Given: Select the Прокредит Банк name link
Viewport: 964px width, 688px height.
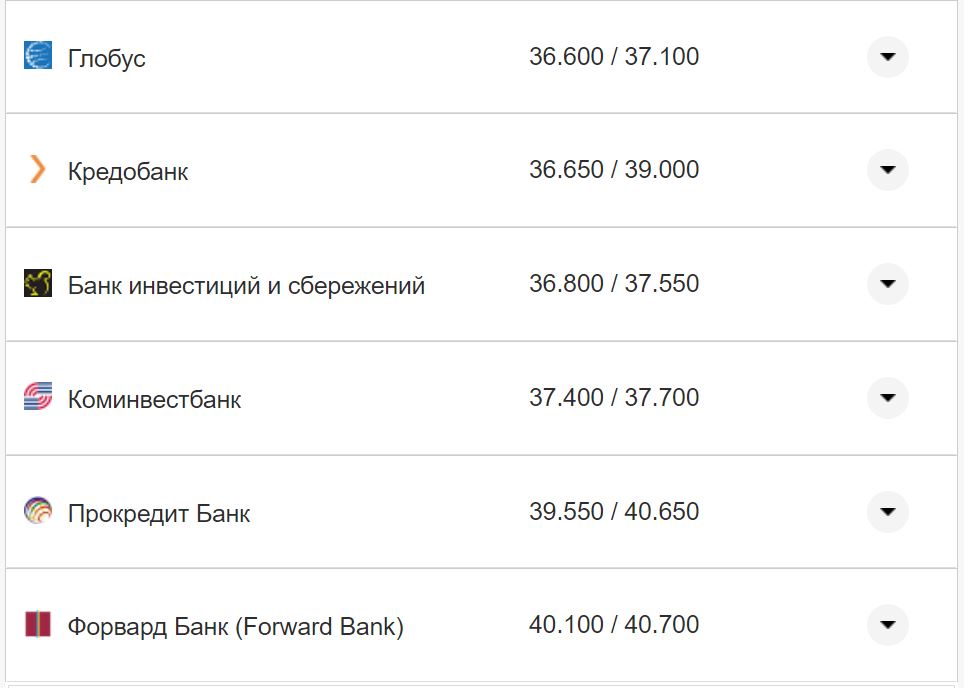Looking at the screenshot, I should (x=159, y=514).
